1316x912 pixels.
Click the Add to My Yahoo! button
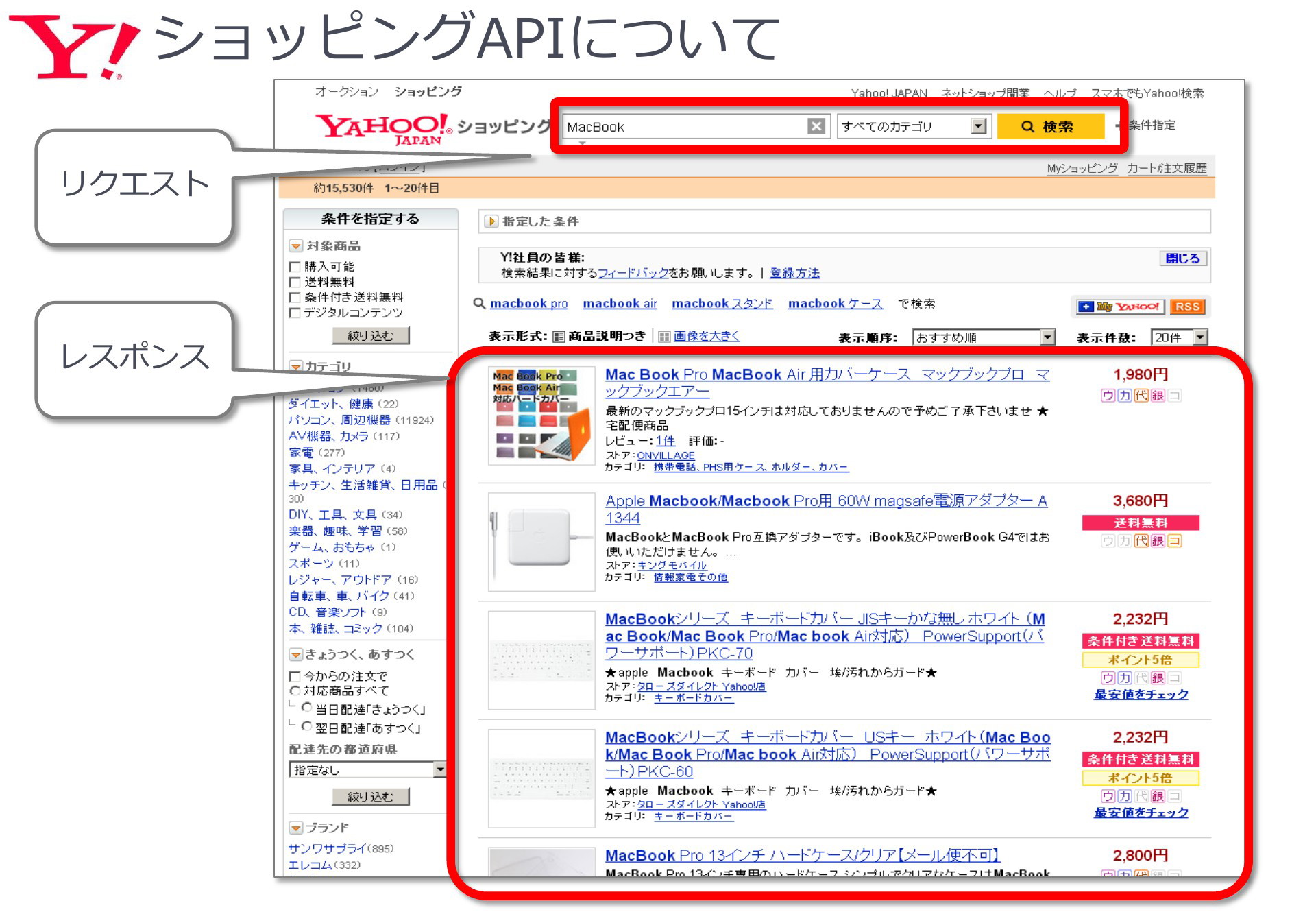point(1120,307)
